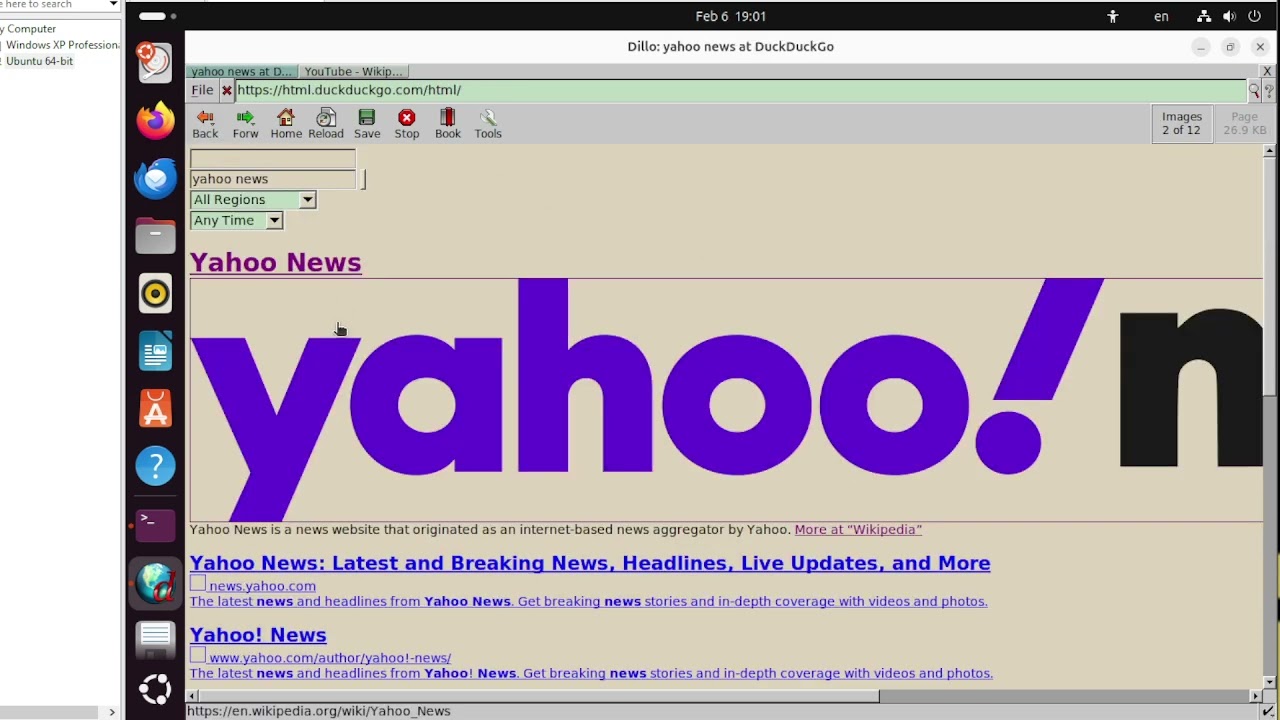This screenshot has width=1280, height=720.
Task: Click the search box containing "yahoo news"
Action: pyautogui.click(x=273, y=179)
